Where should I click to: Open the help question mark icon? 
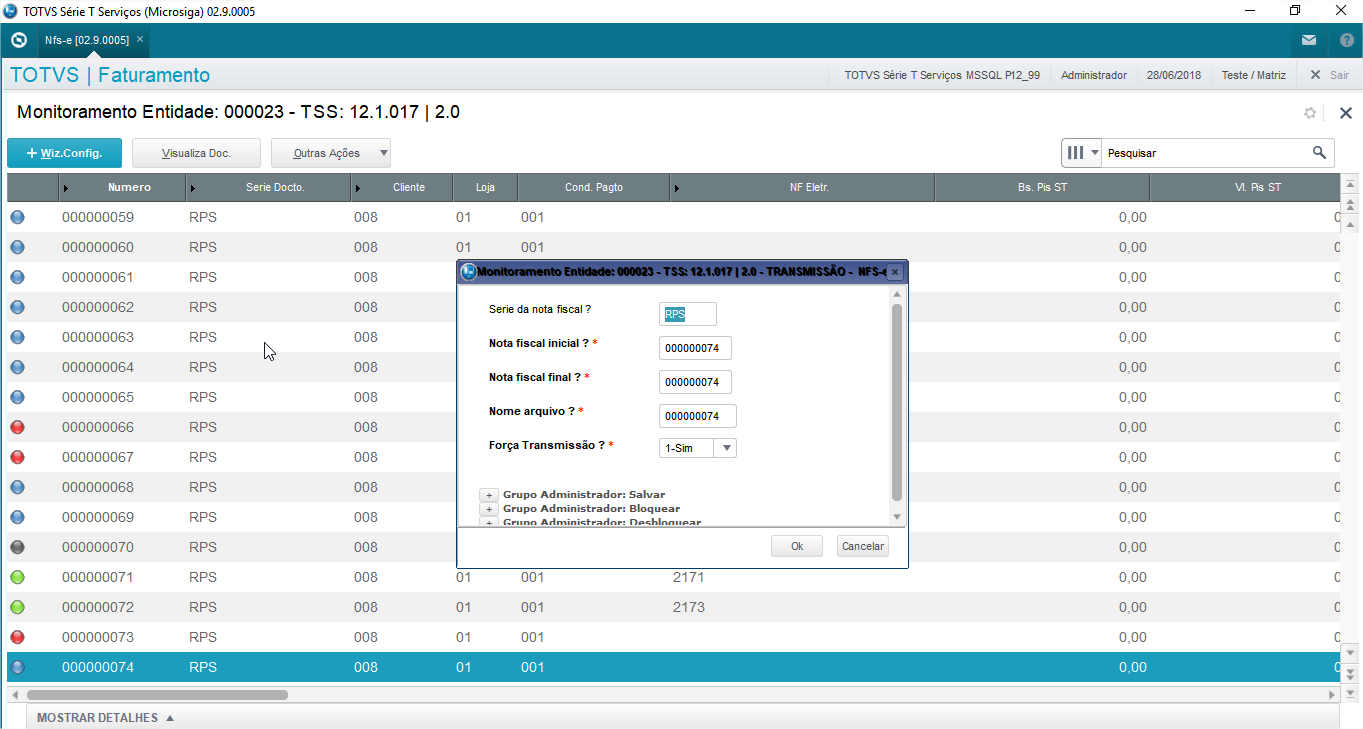point(1346,40)
